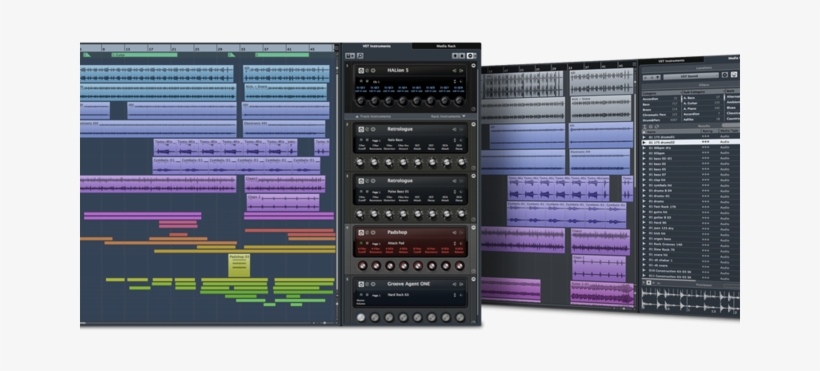Open the VST rack settings icon
The height and width of the screenshot is (371, 820).
[470, 56]
